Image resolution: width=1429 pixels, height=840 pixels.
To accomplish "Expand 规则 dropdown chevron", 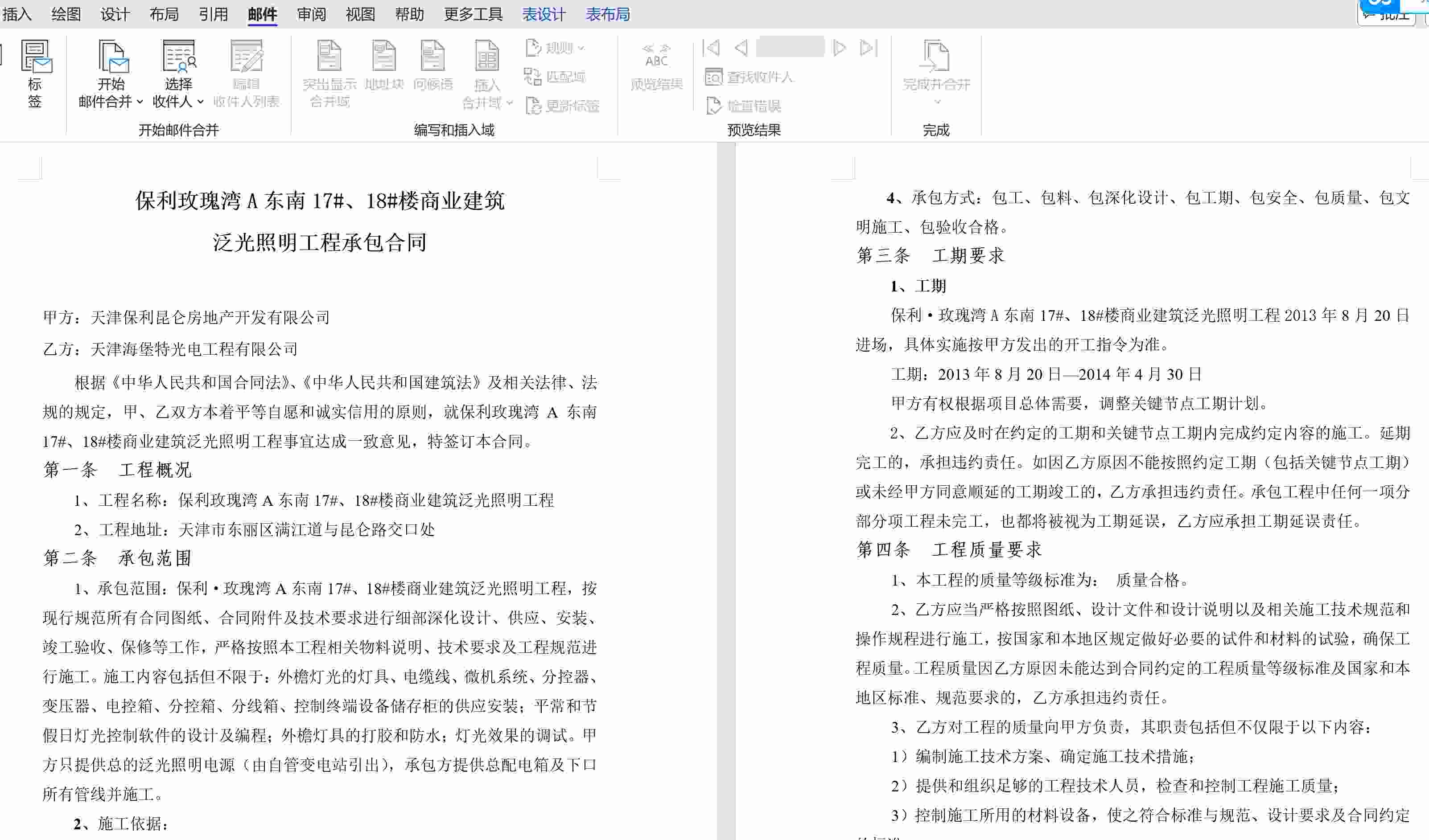I will (x=581, y=48).
